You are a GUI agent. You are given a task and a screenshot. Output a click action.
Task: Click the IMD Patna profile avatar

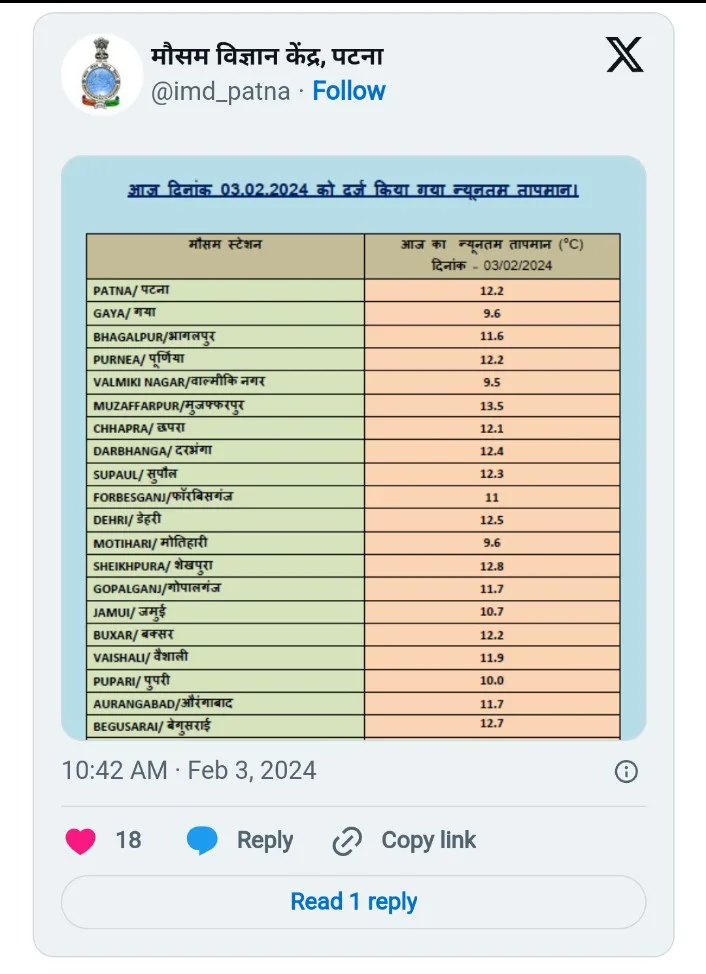point(102,73)
